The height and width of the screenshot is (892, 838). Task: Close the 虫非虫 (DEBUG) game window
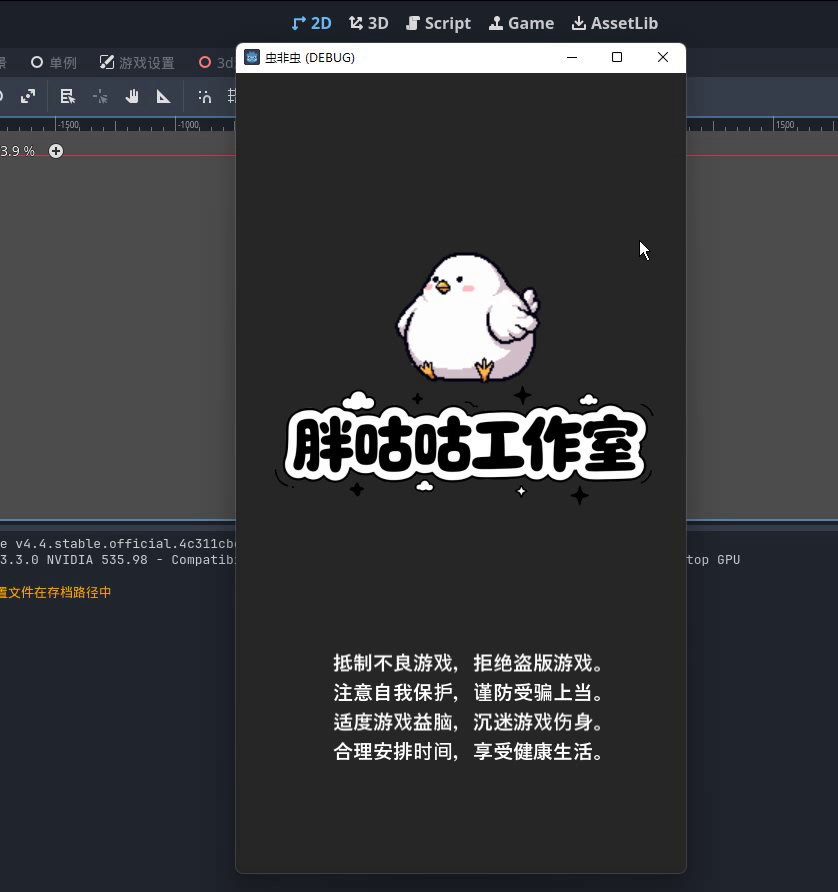point(662,58)
